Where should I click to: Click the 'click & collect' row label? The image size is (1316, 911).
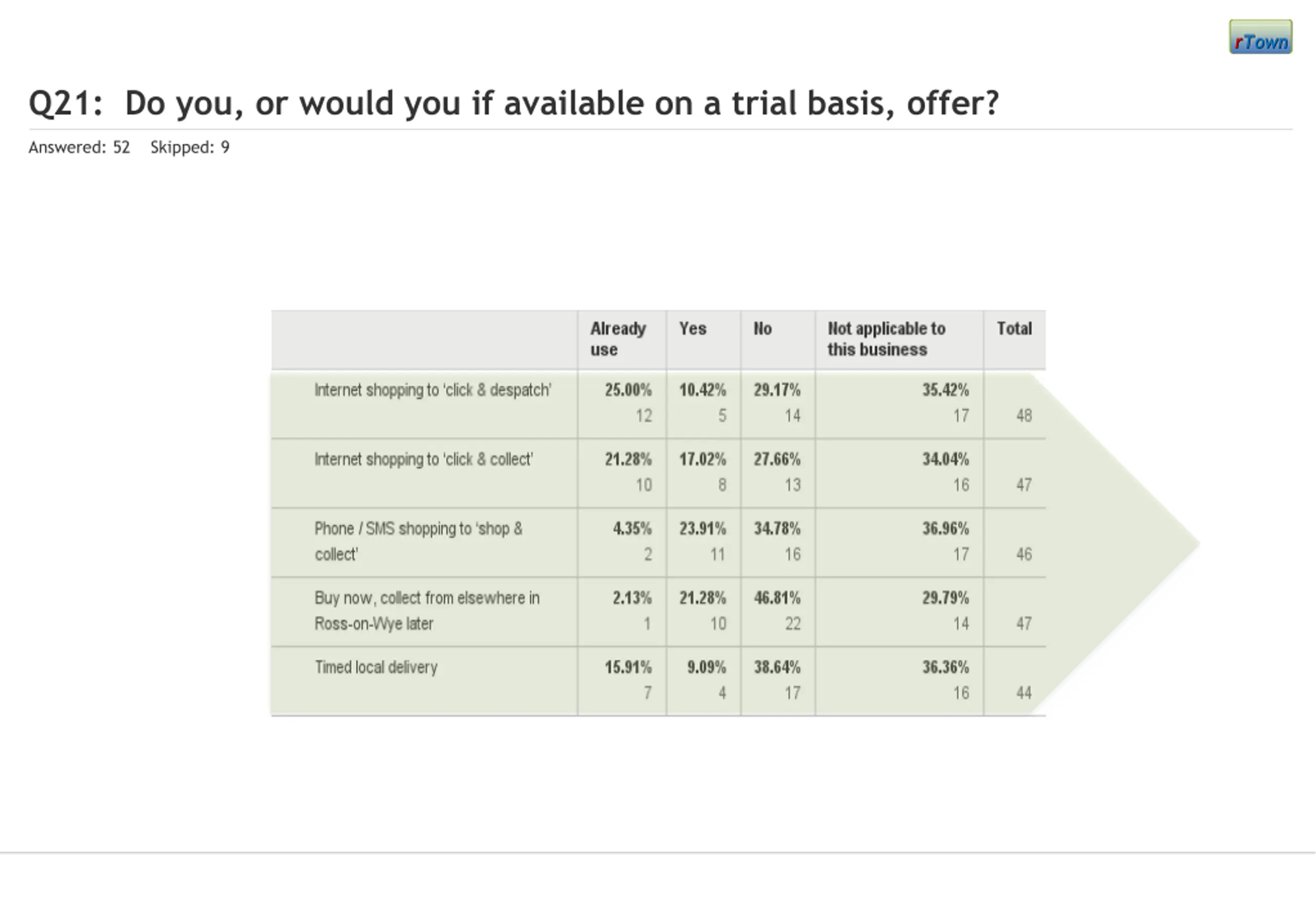click(x=424, y=460)
